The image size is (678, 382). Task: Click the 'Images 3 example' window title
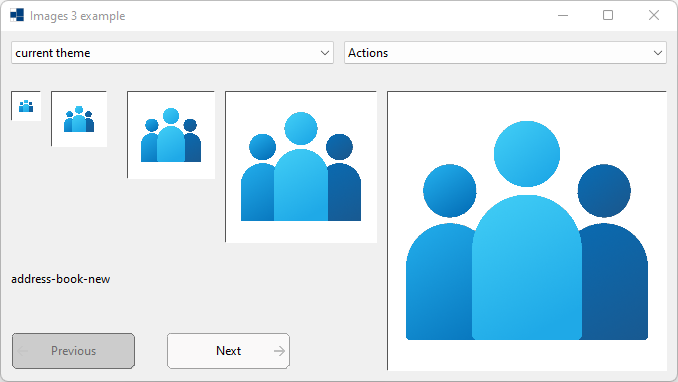coord(77,16)
